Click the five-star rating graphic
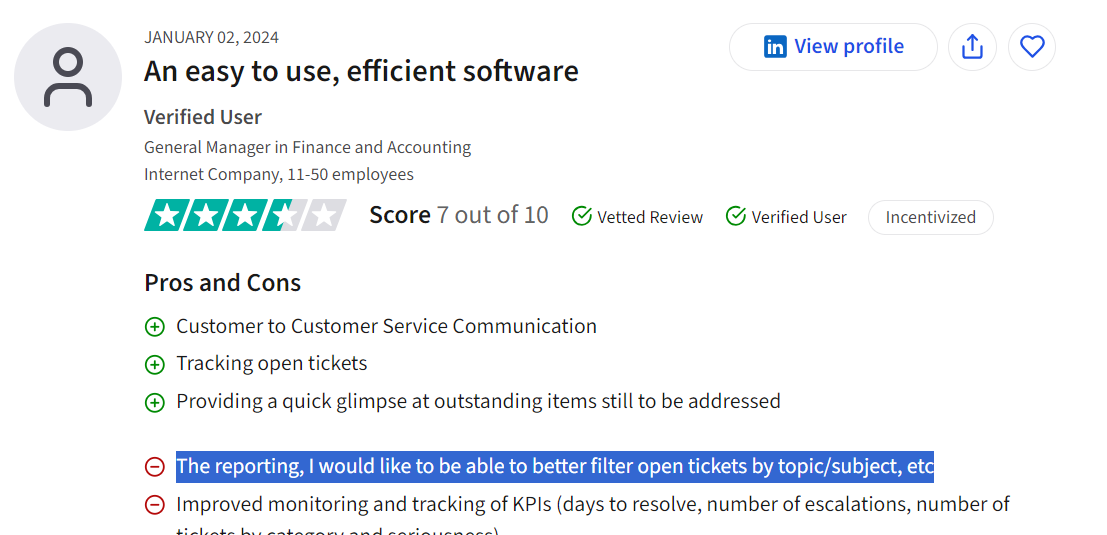Viewport: 1107px width, 535px height. pos(245,215)
